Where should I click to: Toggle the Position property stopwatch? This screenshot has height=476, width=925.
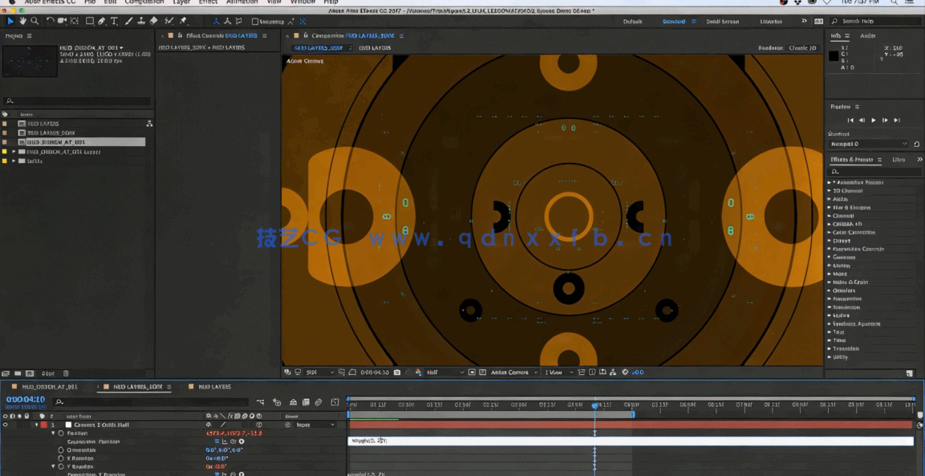[61, 433]
